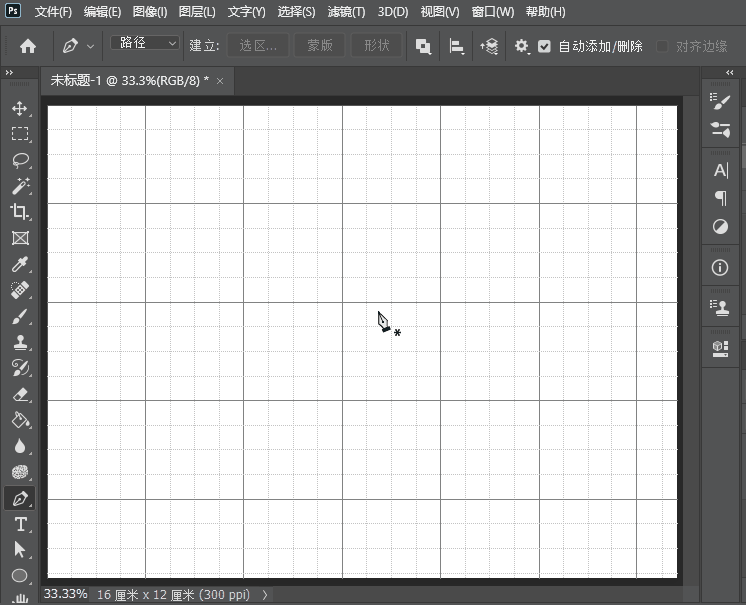
Task: Open pen tool preset picker arrow
Action: (90, 47)
